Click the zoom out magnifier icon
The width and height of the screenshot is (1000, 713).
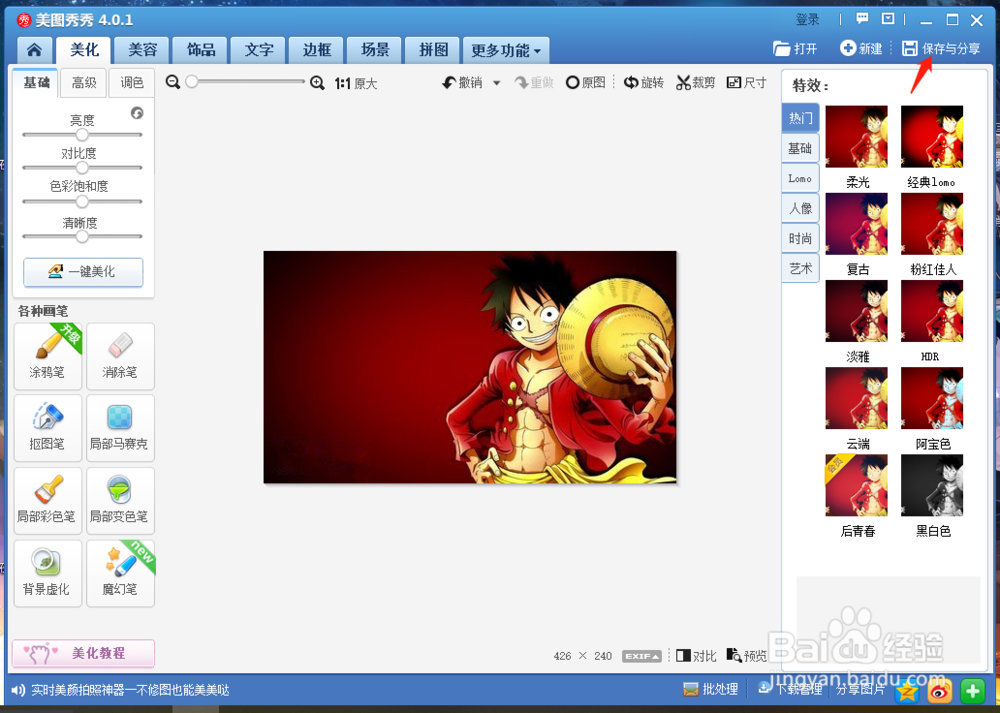click(x=172, y=82)
